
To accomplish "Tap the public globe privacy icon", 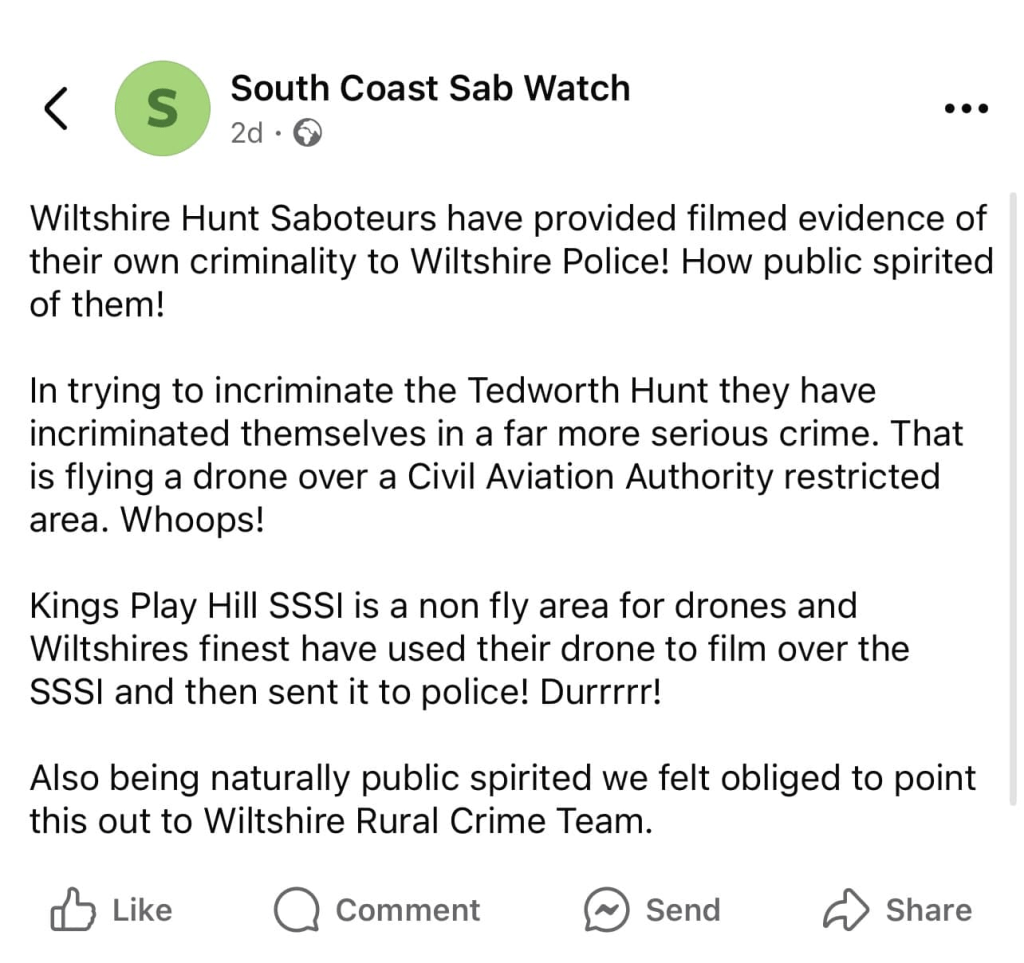I will (x=307, y=133).
